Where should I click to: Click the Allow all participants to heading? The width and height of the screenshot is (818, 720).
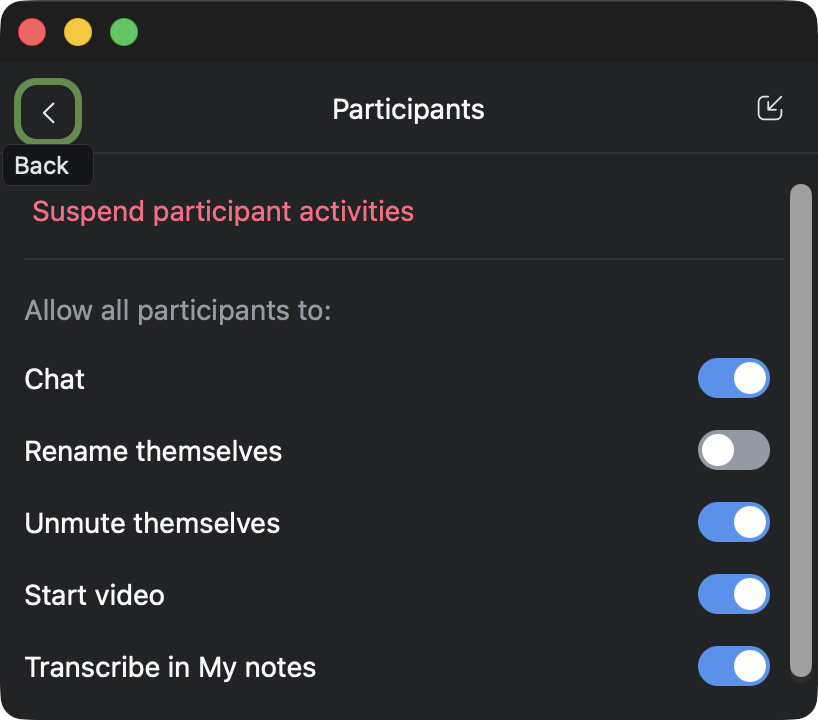coord(177,311)
